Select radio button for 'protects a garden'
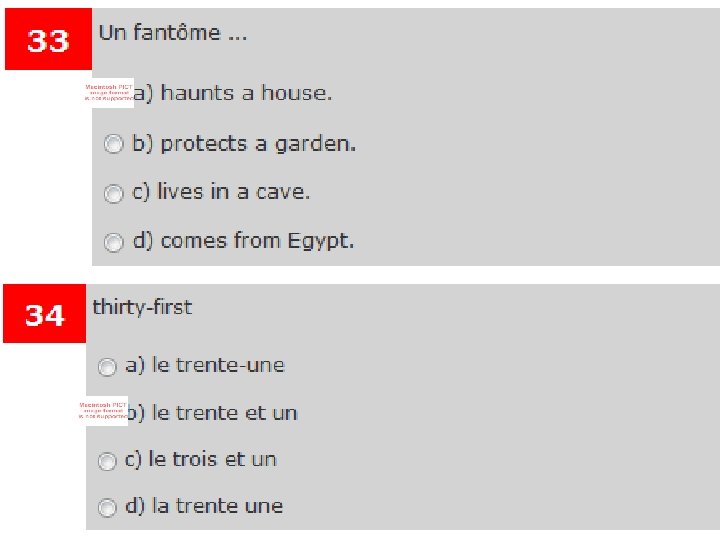The height and width of the screenshot is (540, 720). point(114,144)
